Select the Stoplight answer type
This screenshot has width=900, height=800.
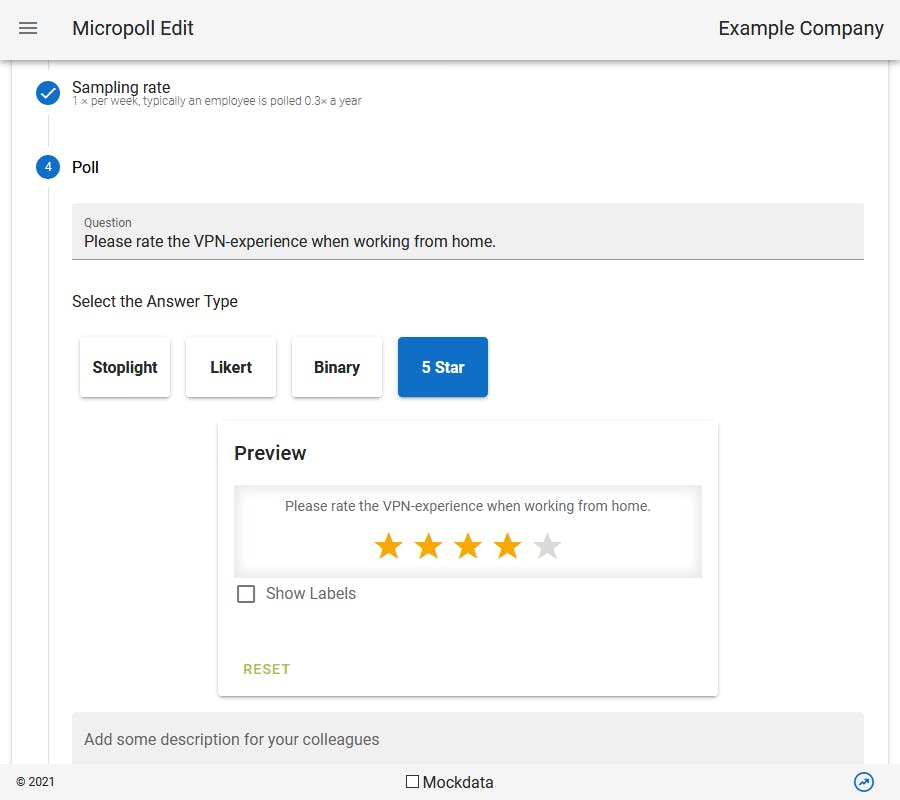pos(125,367)
